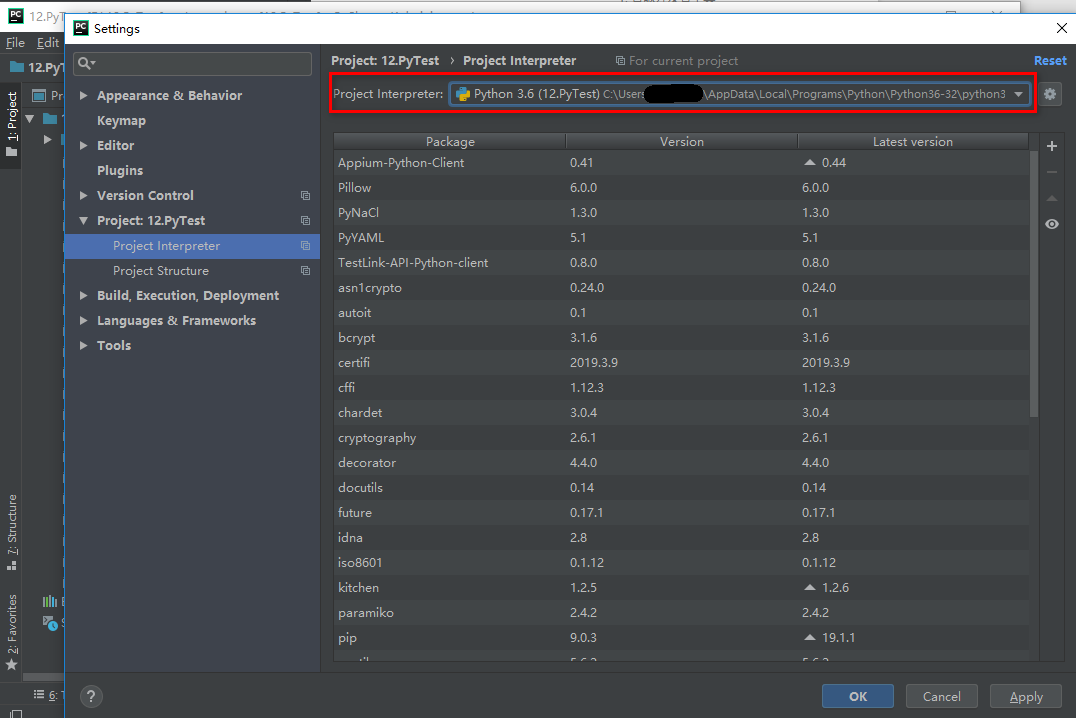This screenshot has height=718, width=1076.
Task: Toggle early releases visibility with the eye icon
Action: coord(1051,224)
